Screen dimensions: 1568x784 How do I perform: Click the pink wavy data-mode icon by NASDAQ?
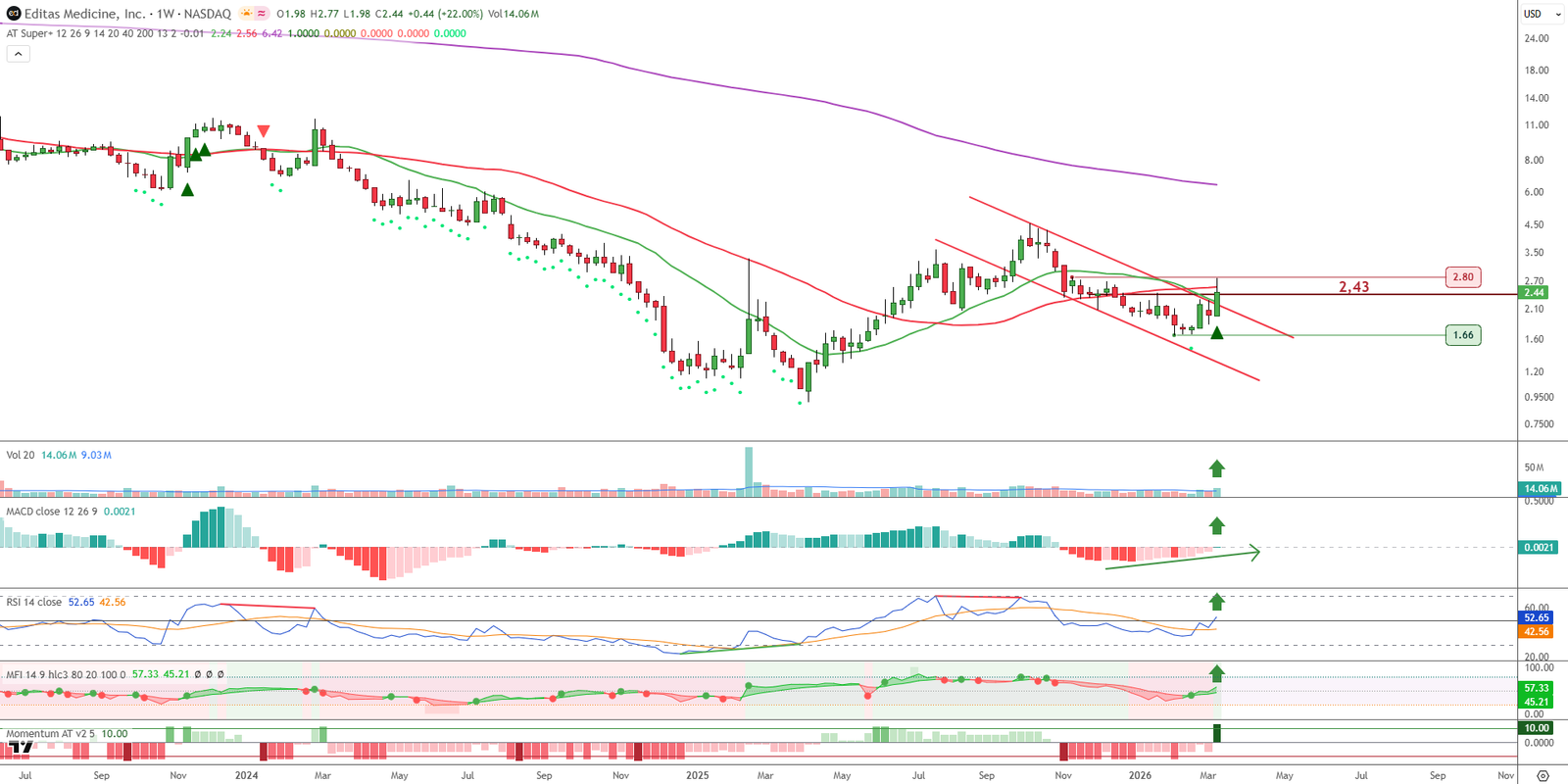[262, 14]
